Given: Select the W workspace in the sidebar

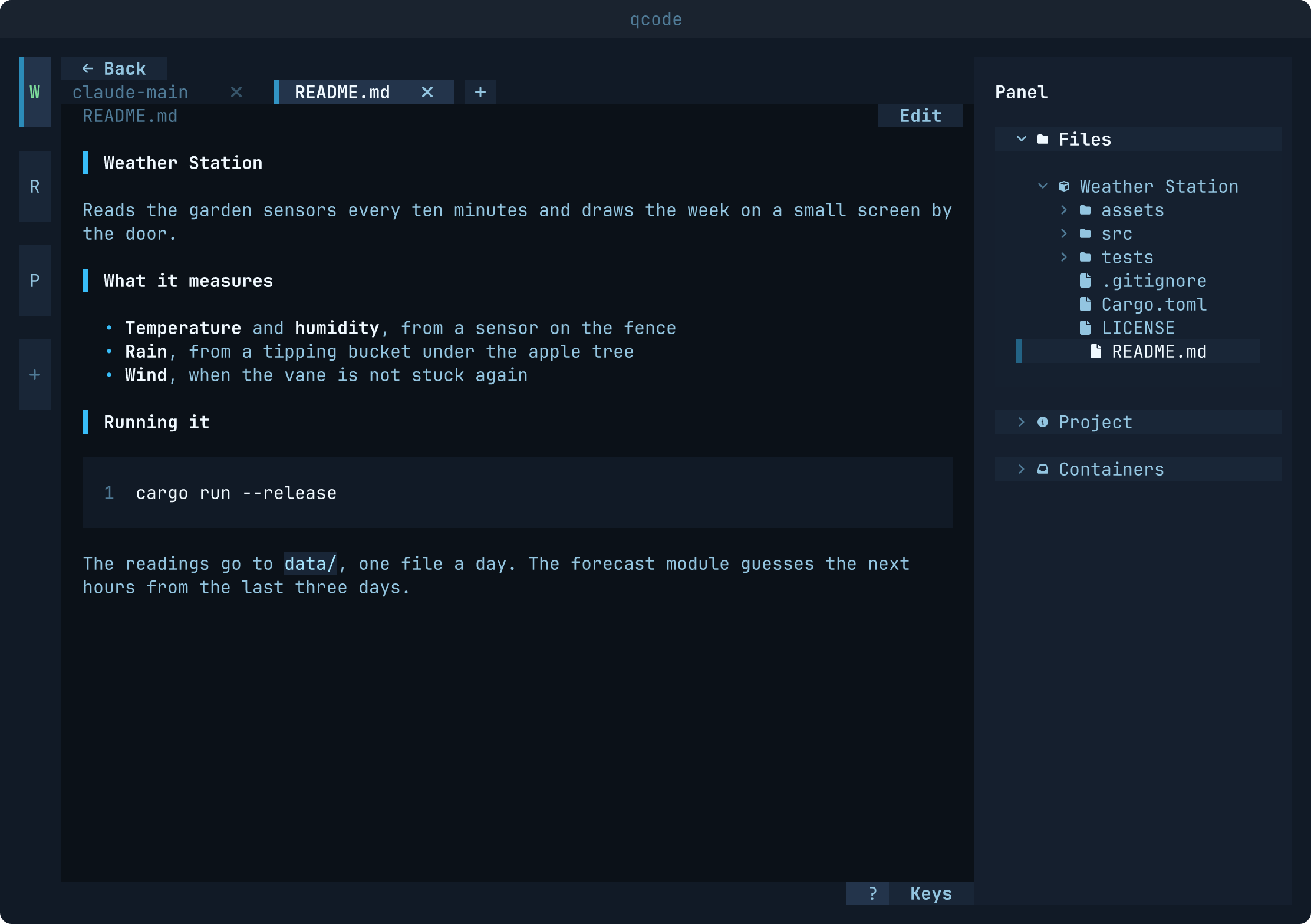Looking at the screenshot, I should click(35, 92).
